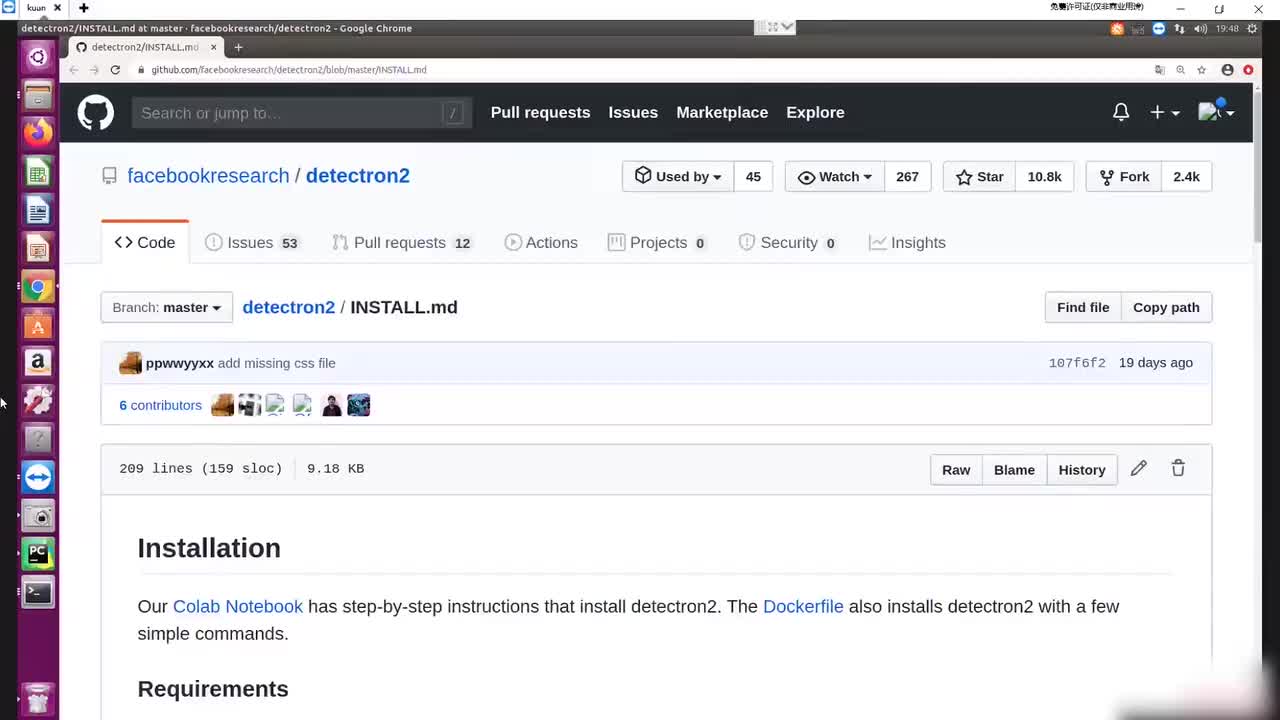Image resolution: width=1280 pixels, height=720 pixels.
Task: Delete file using trash icon
Action: [x=1178, y=469]
